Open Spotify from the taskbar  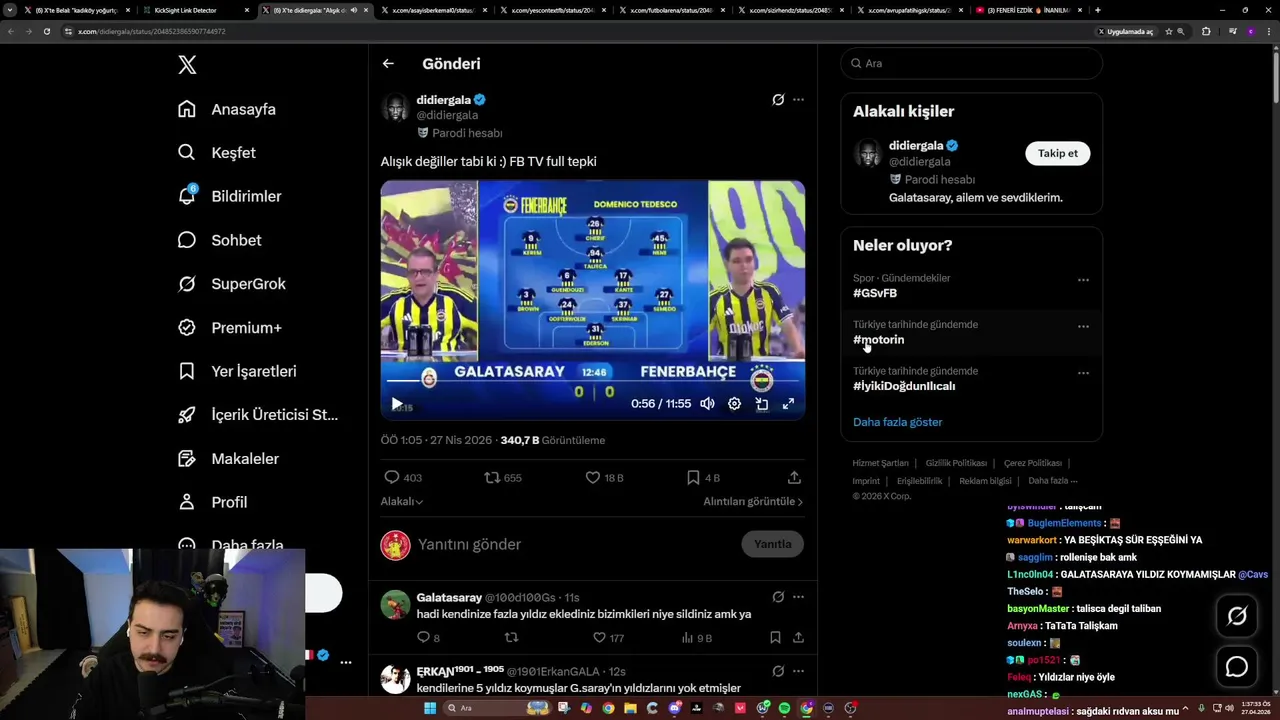click(x=784, y=708)
